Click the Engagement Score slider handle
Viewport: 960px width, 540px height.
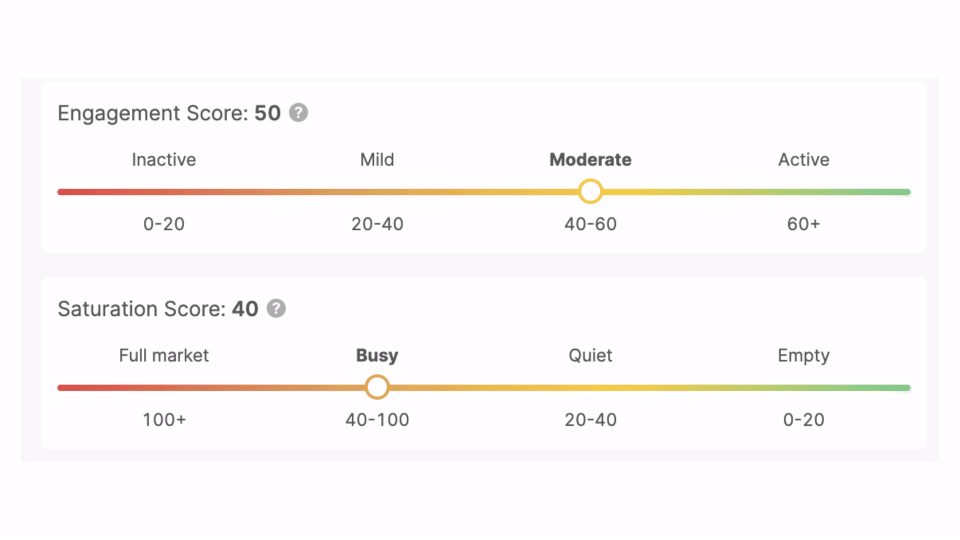click(x=590, y=191)
